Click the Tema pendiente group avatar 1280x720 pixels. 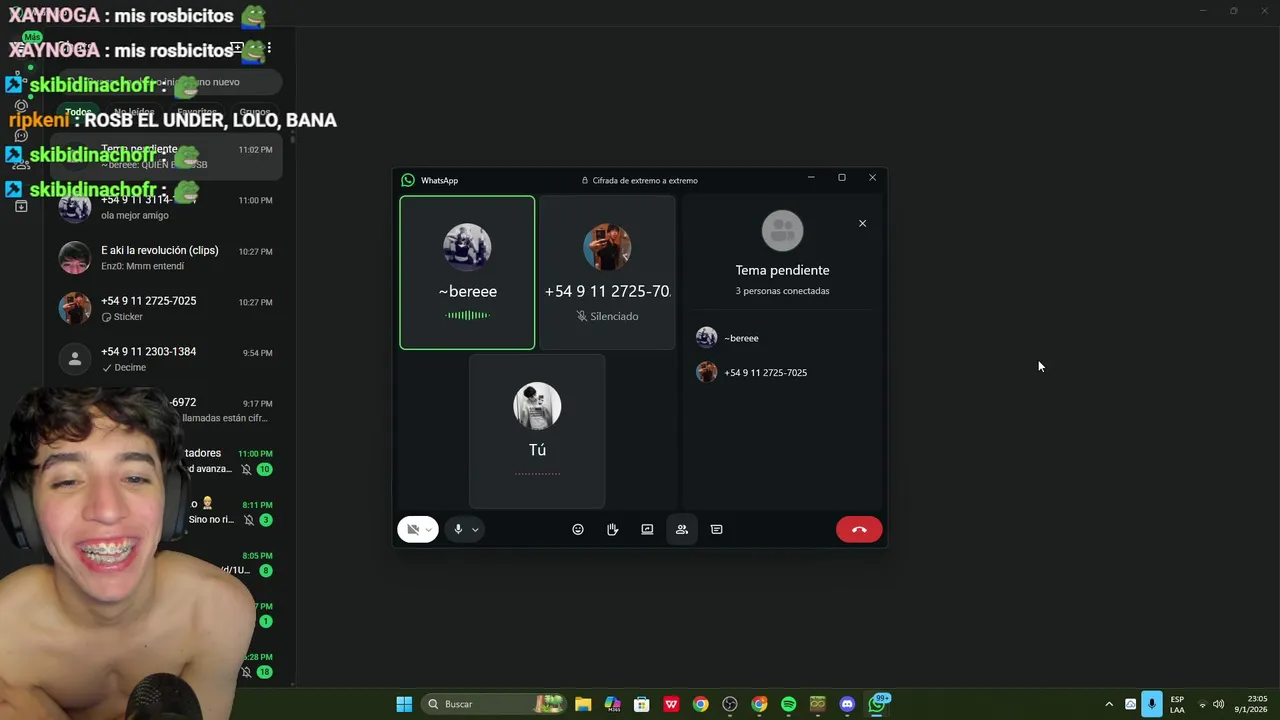(782, 231)
